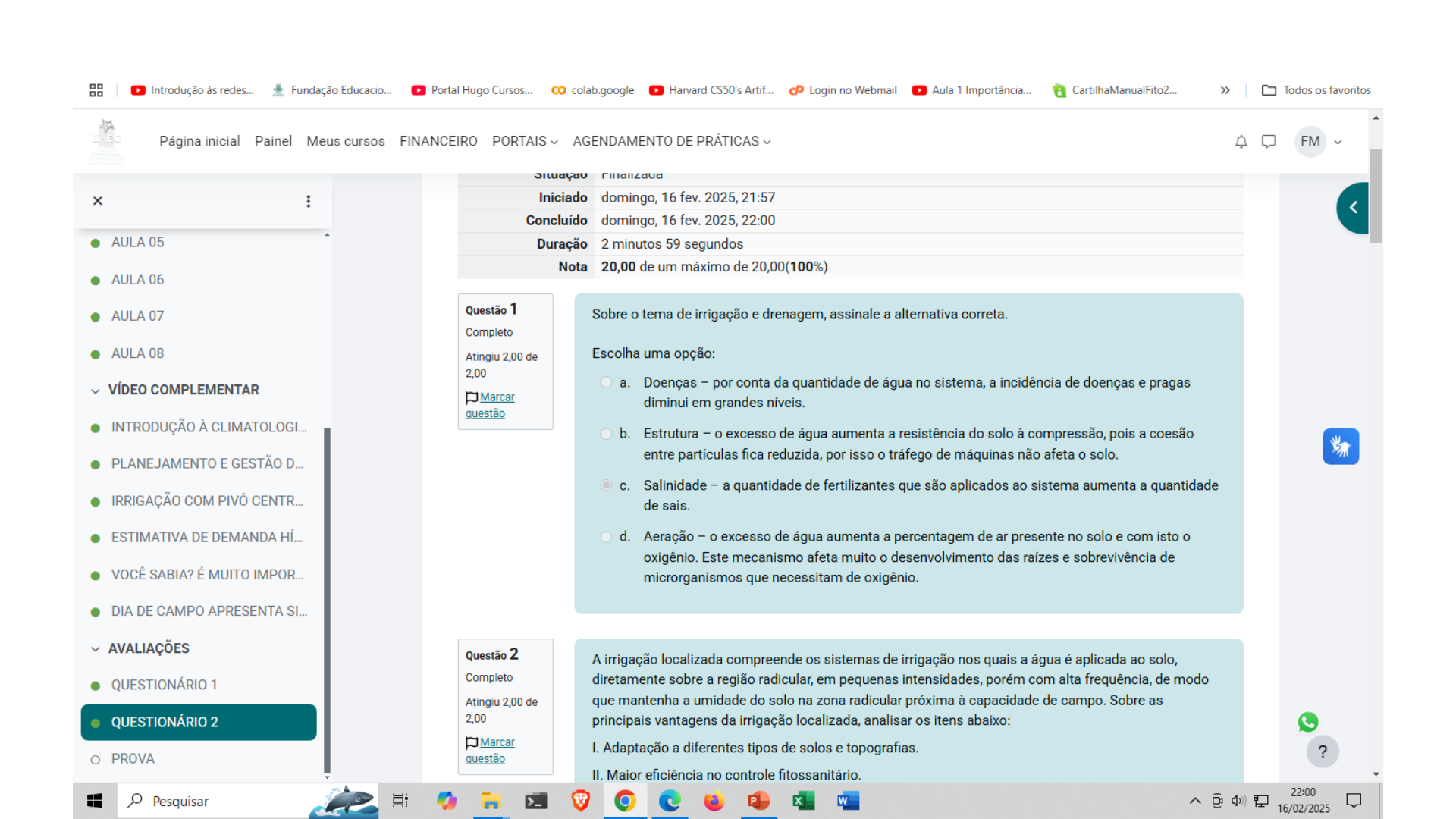The width and height of the screenshot is (1456, 819).
Task: Open the messages chat bubble icon
Action: click(1269, 142)
